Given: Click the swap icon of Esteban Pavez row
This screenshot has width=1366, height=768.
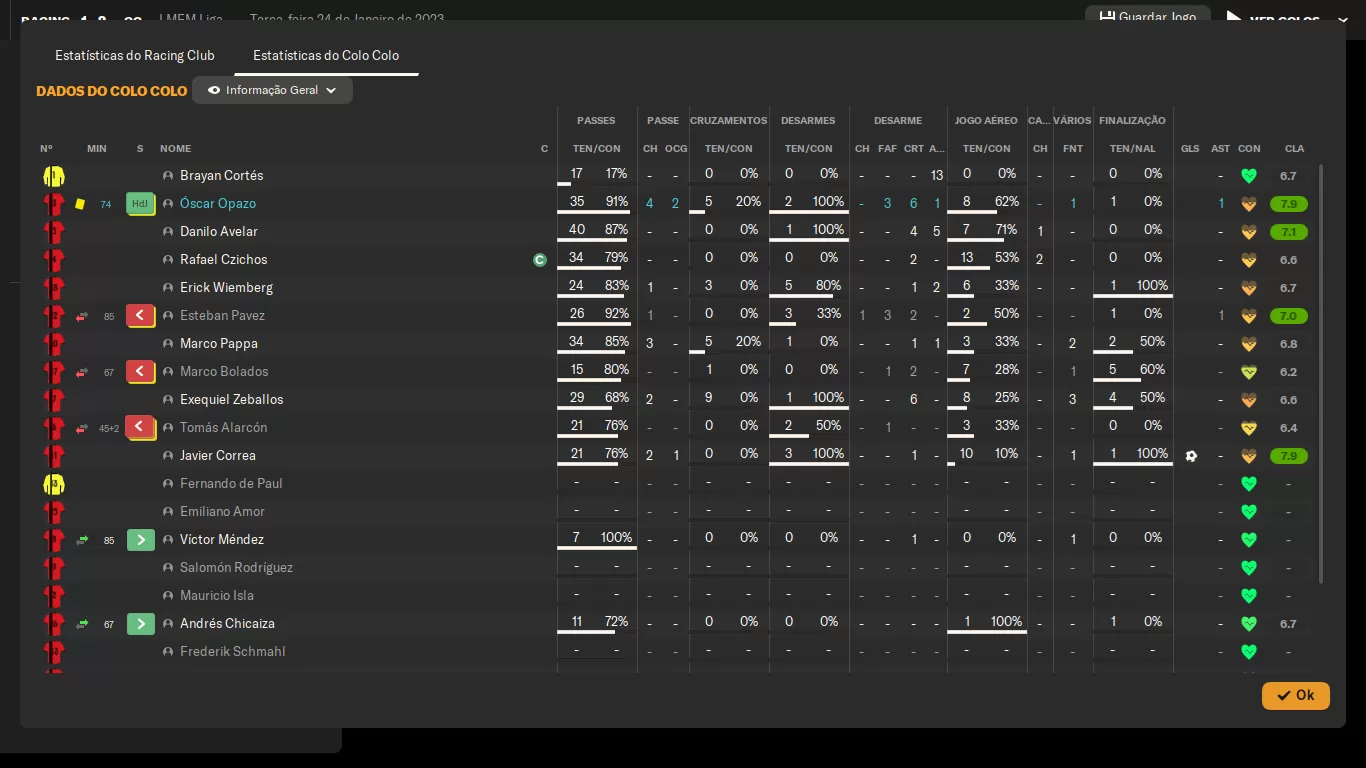Looking at the screenshot, I should click(x=82, y=316).
